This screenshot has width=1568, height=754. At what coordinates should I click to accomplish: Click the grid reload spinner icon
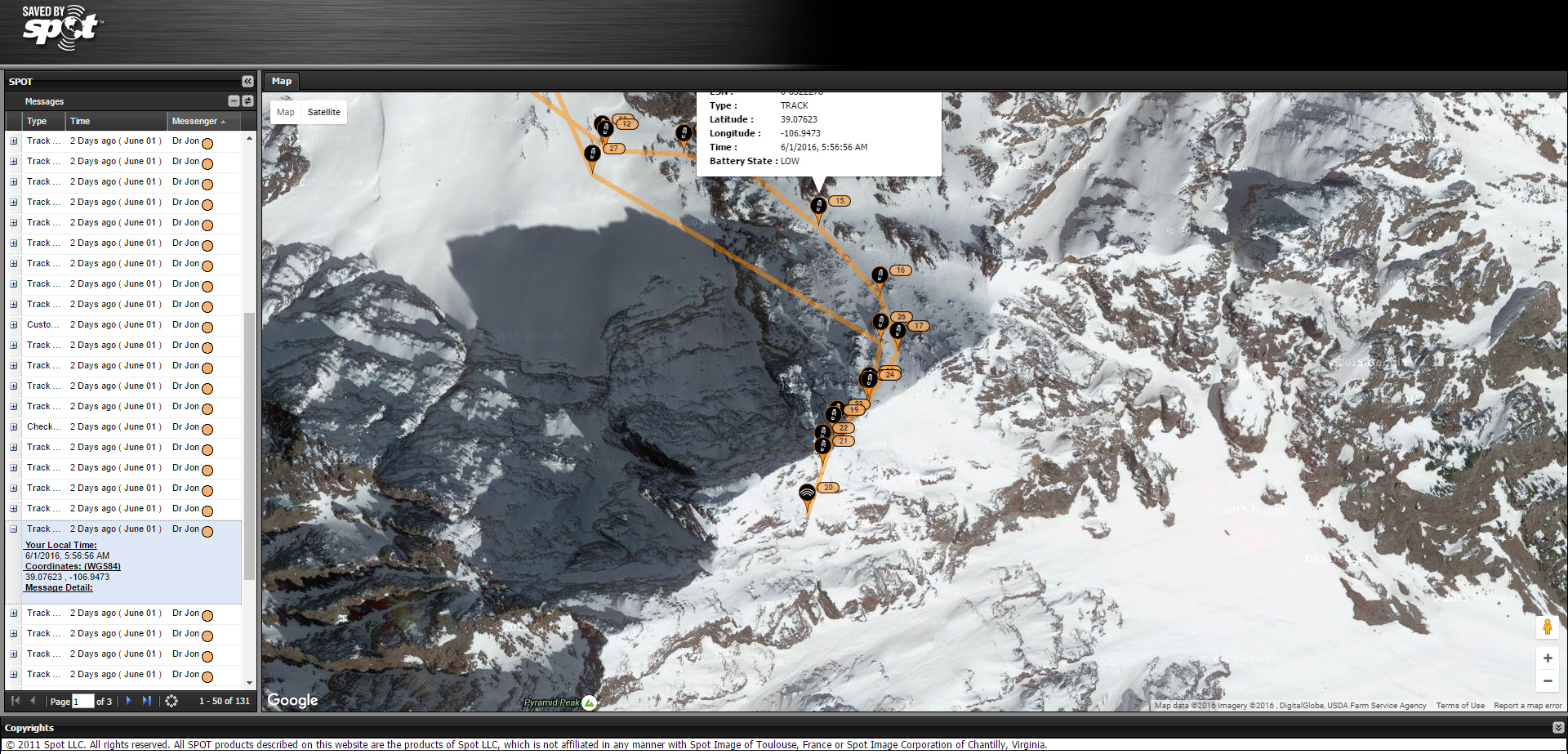tap(171, 701)
